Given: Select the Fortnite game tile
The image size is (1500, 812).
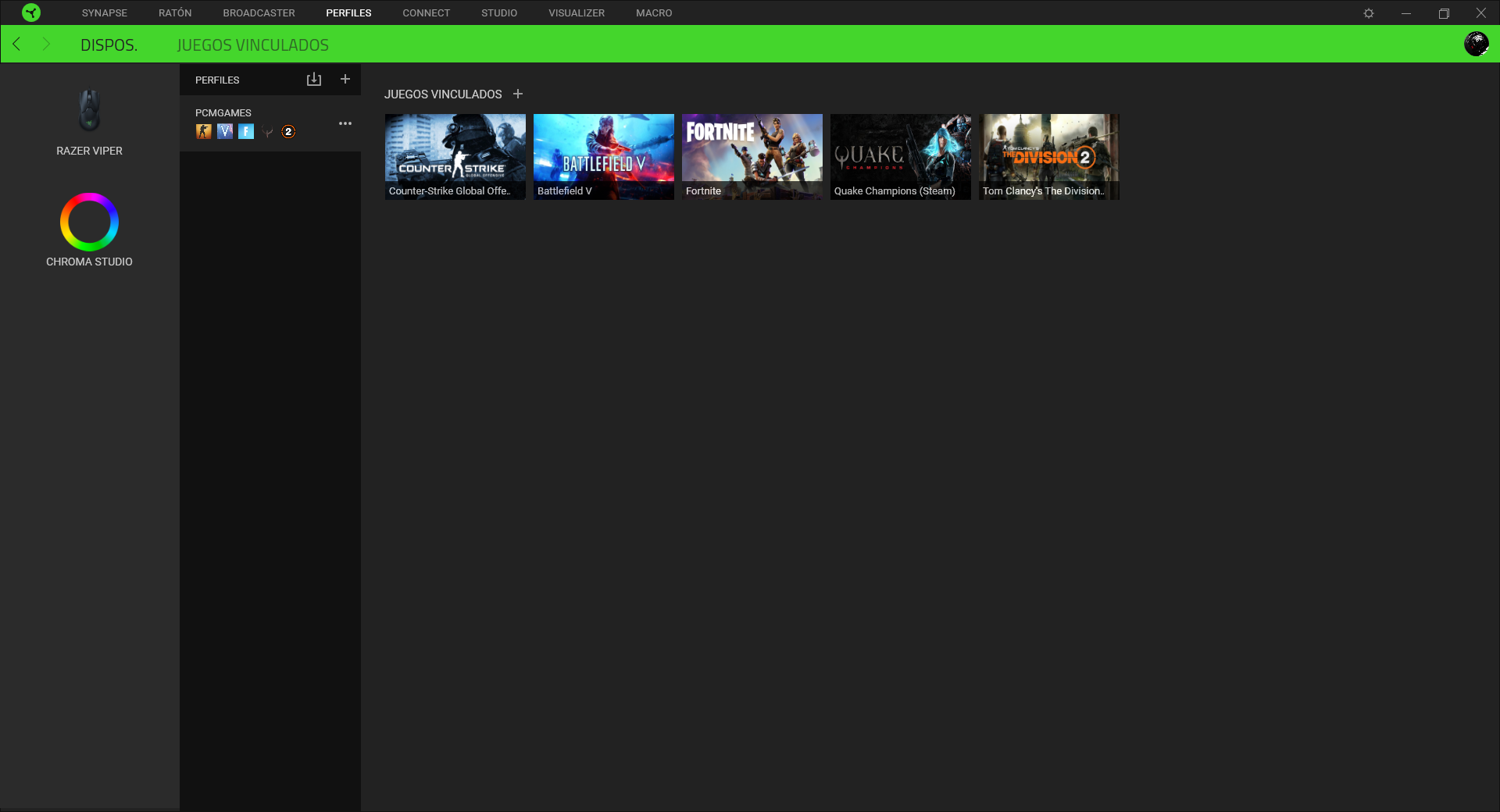Looking at the screenshot, I should pyautogui.click(x=752, y=157).
